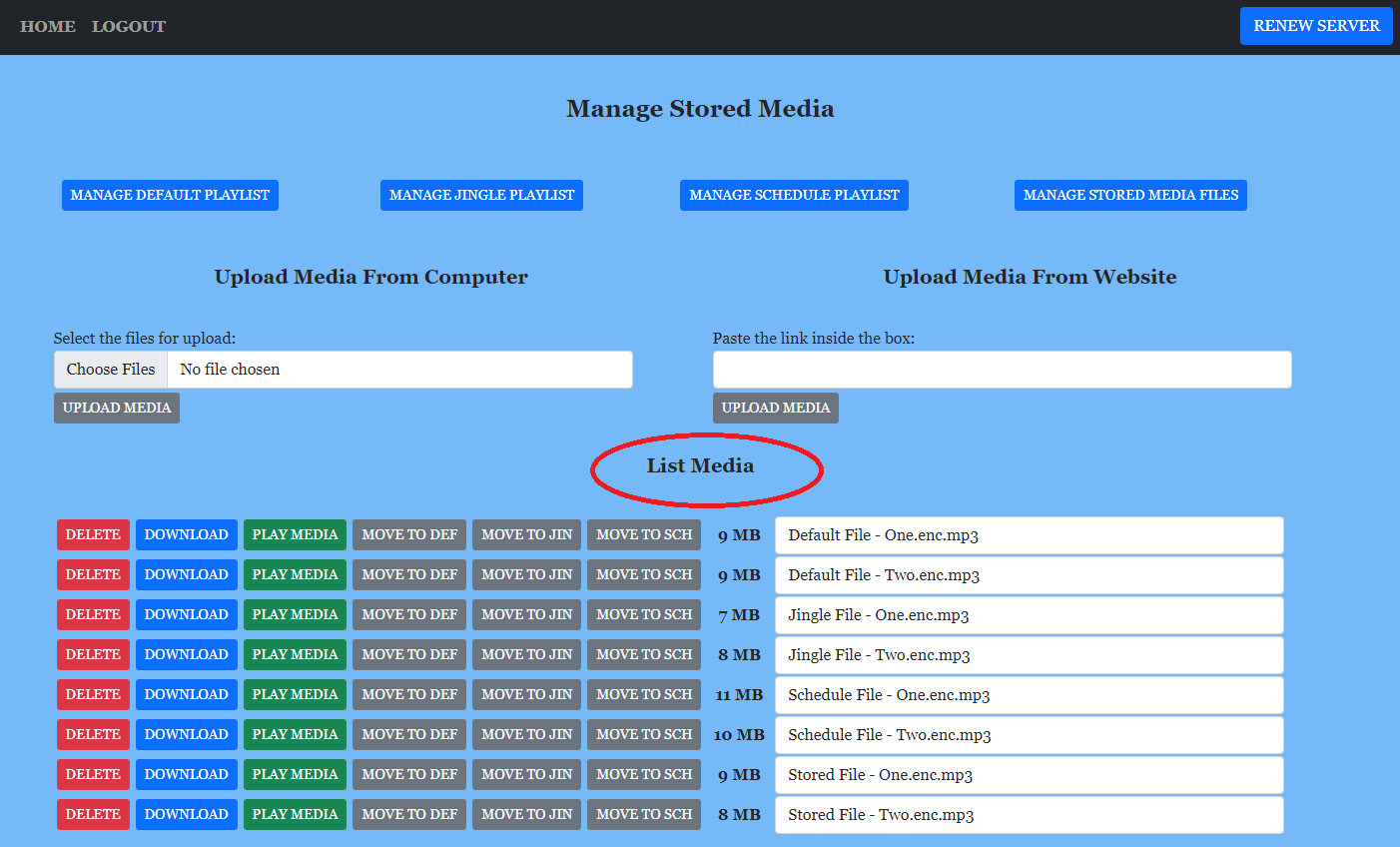The image size is (1400, 847).
Task: Download Default File - Two.enc.mp3
Action: pos(186,574)
